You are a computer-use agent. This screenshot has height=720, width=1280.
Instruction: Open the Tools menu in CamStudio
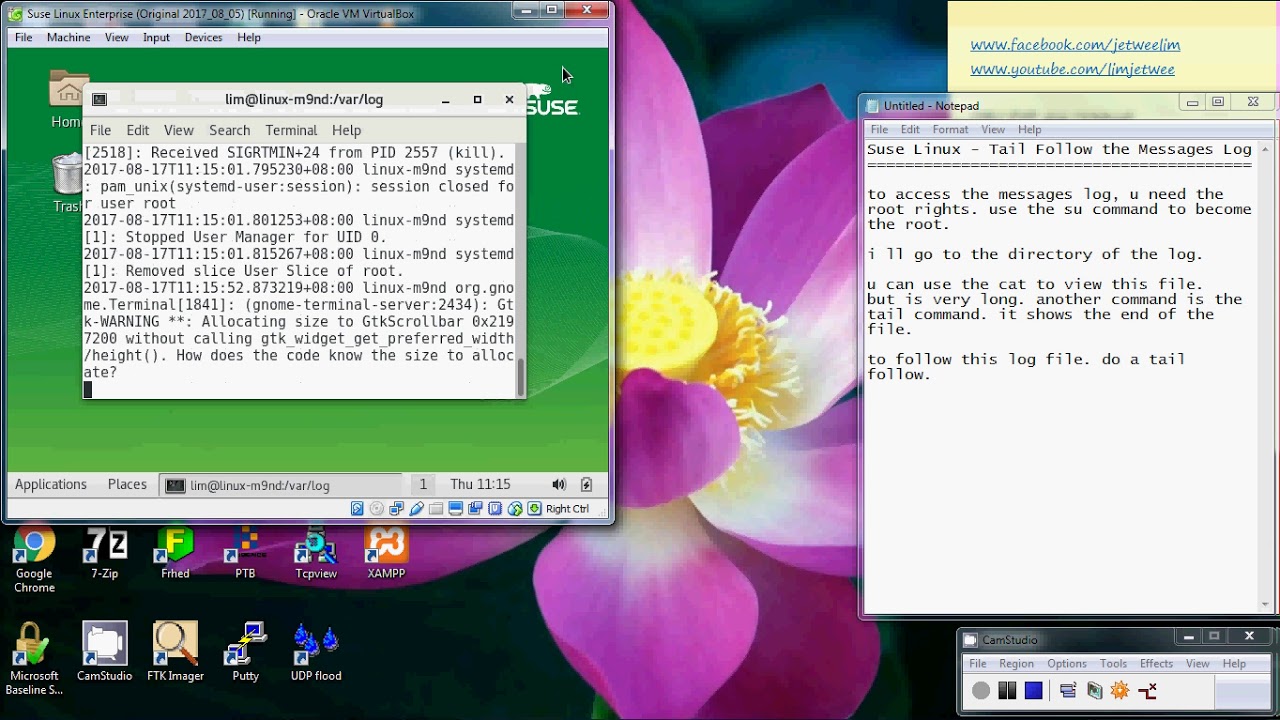click(x=1113, y=663)
